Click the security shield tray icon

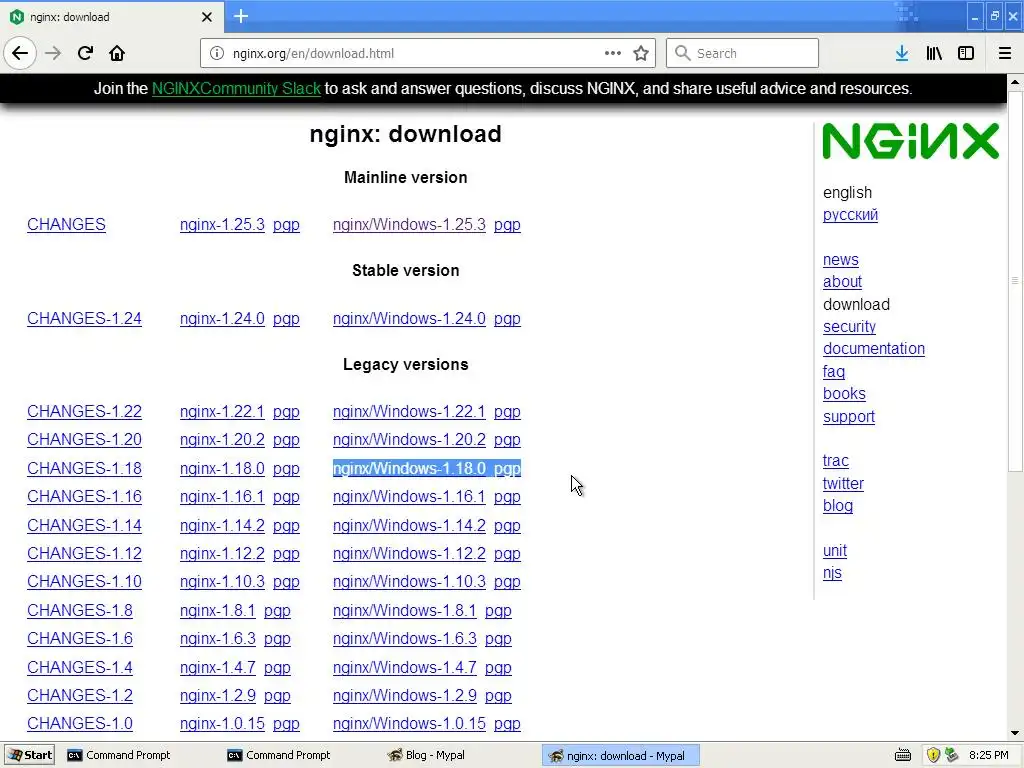click(x=933, y=756)
